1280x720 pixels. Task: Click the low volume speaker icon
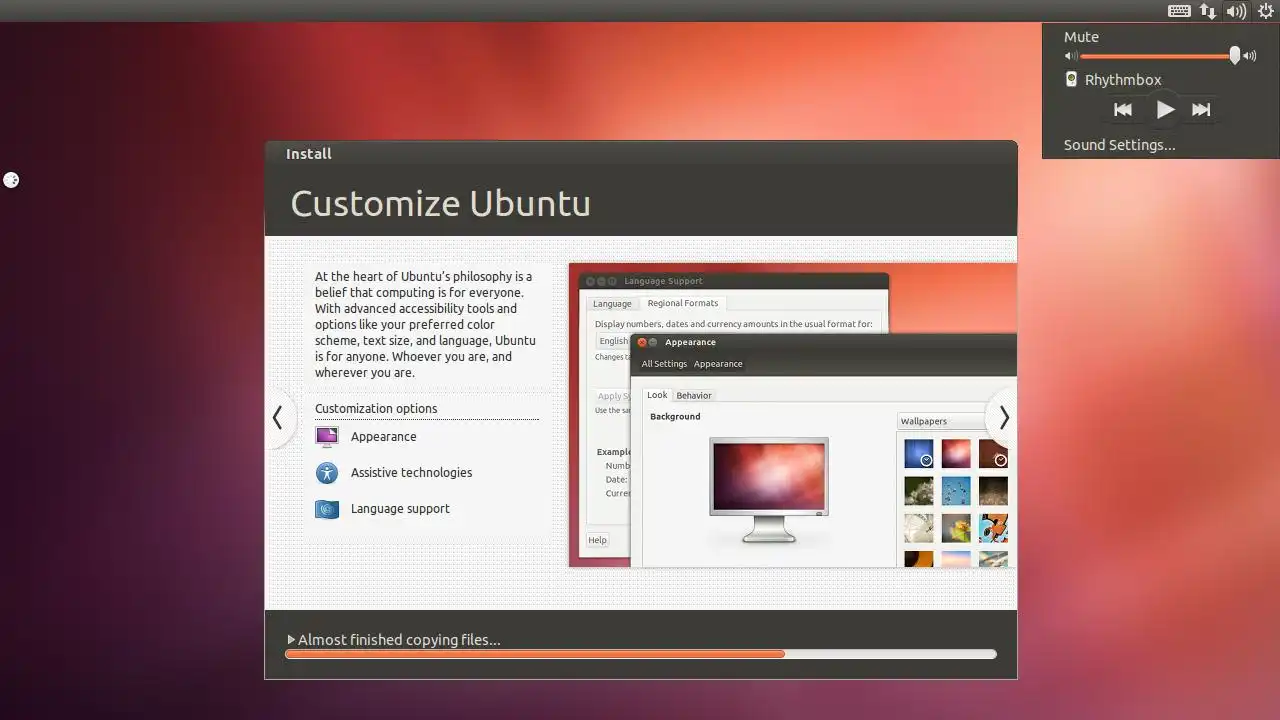(x=1071, y=57)
